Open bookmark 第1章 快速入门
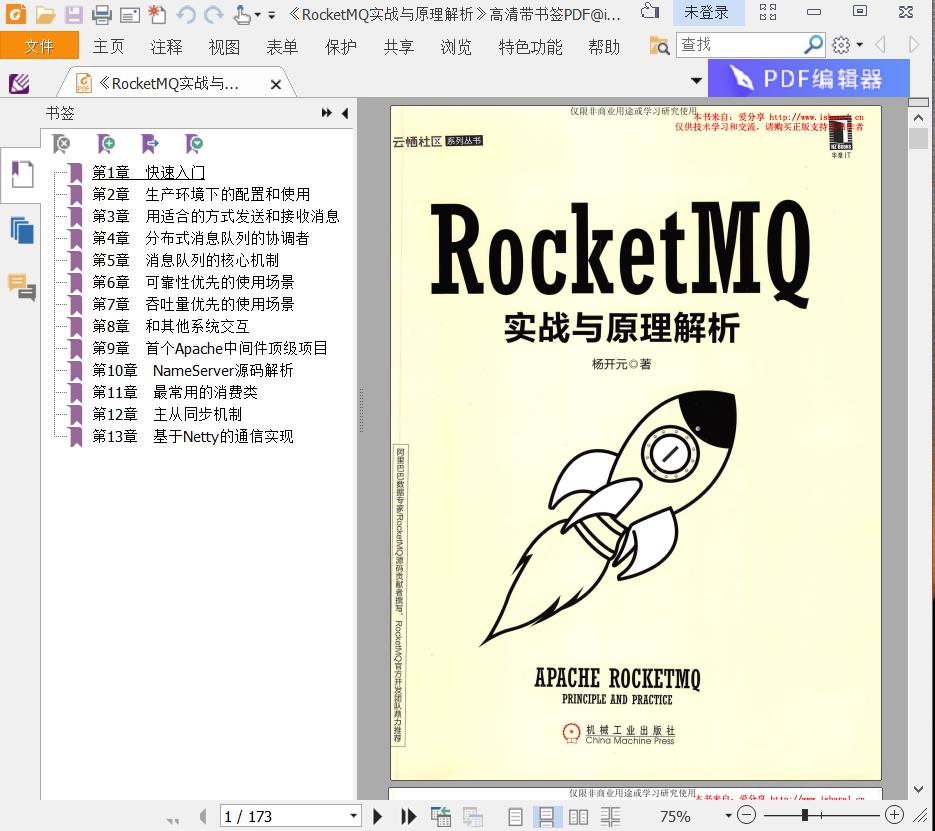Viewport: 935px width, 831px height. (148, 172)
